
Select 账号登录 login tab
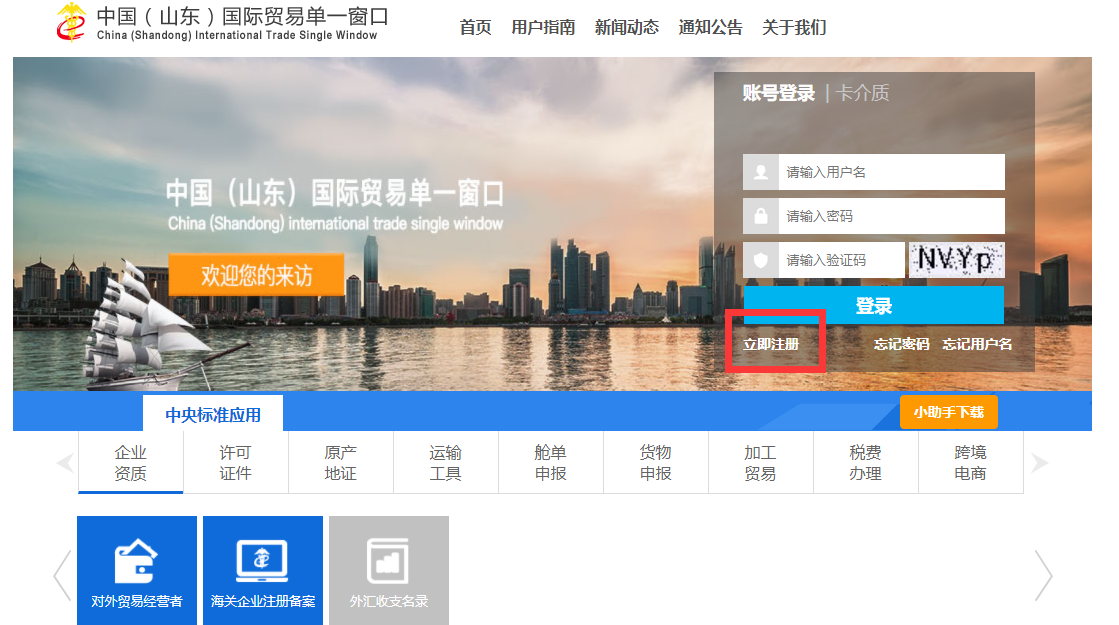pos(779,93)
